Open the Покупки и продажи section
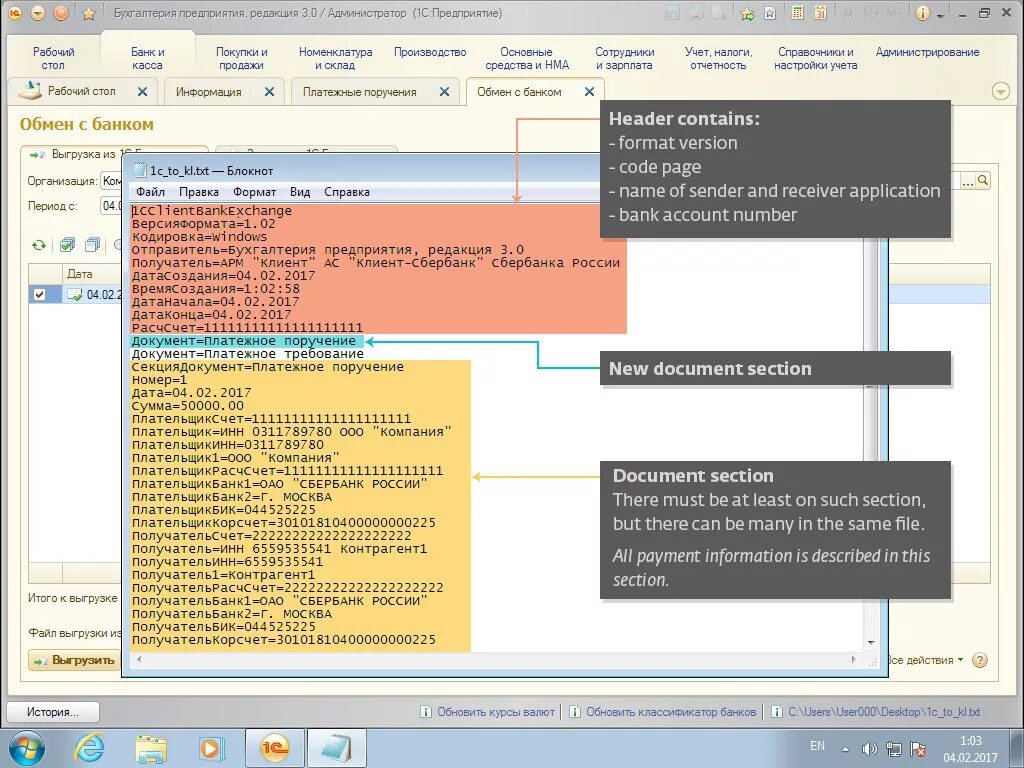The width and height of the screenshot is (1024, 768). 242,59
